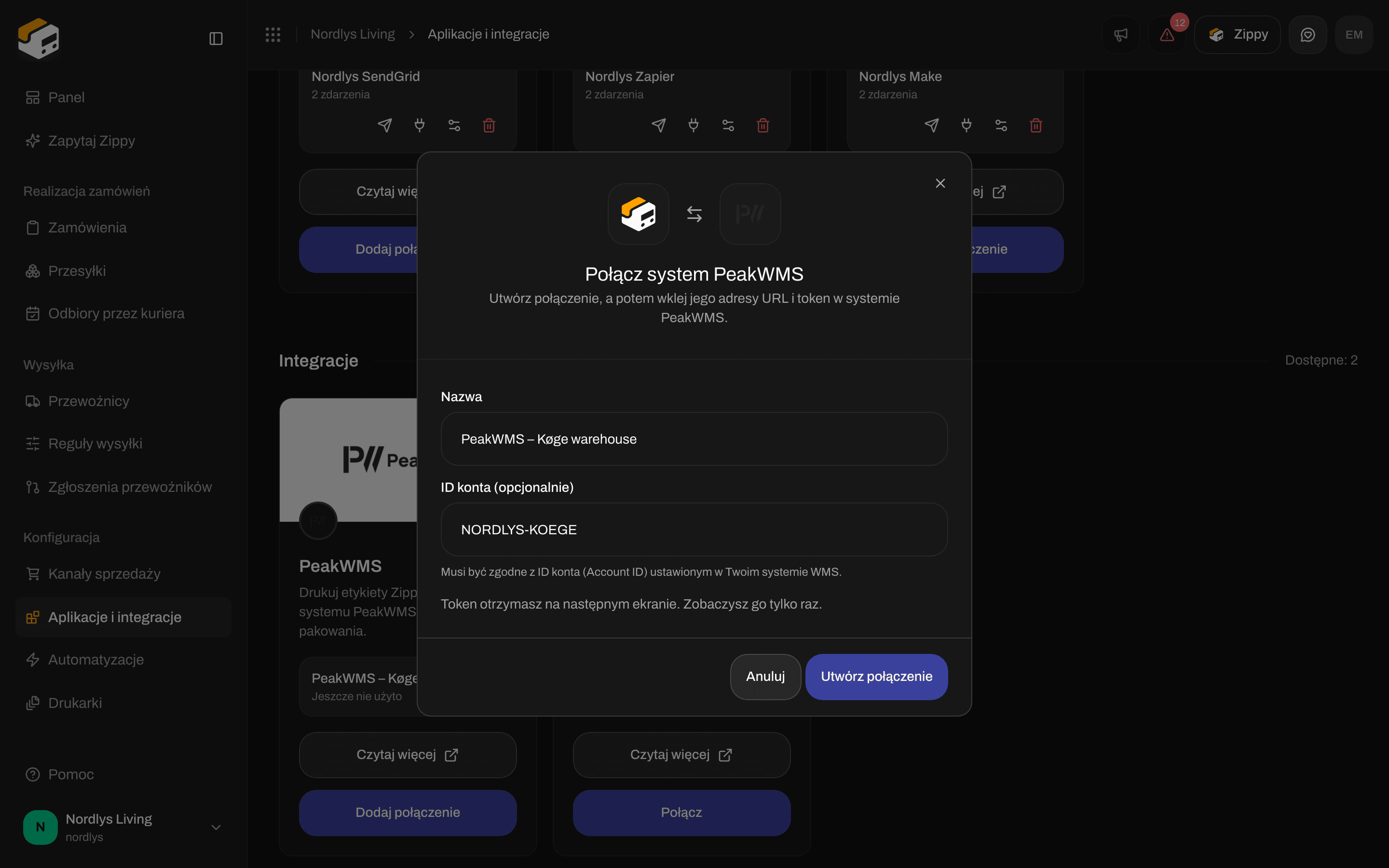This screenshot has width=1389, height=868.
Task: Delete Nordlys SendGrid connection via trash icon
Action: click(x=489, y=125)
